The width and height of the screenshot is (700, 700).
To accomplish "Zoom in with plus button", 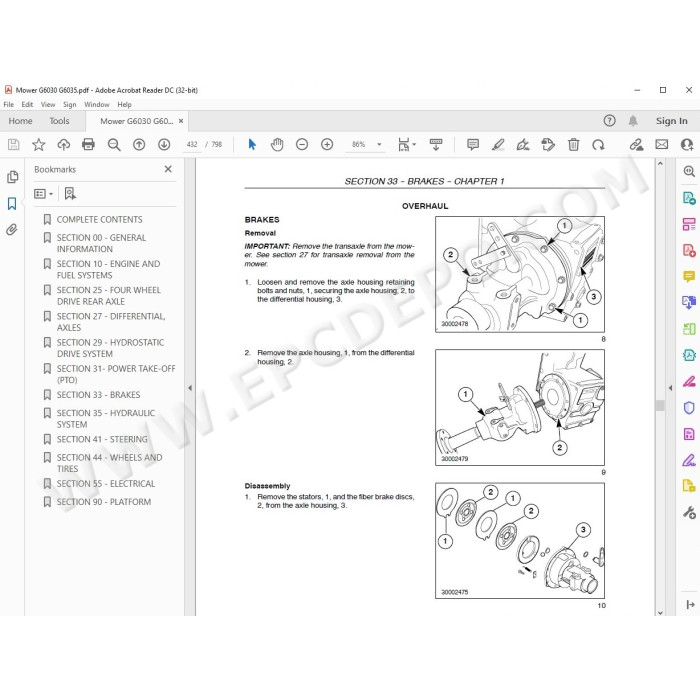I will point(327,144).
